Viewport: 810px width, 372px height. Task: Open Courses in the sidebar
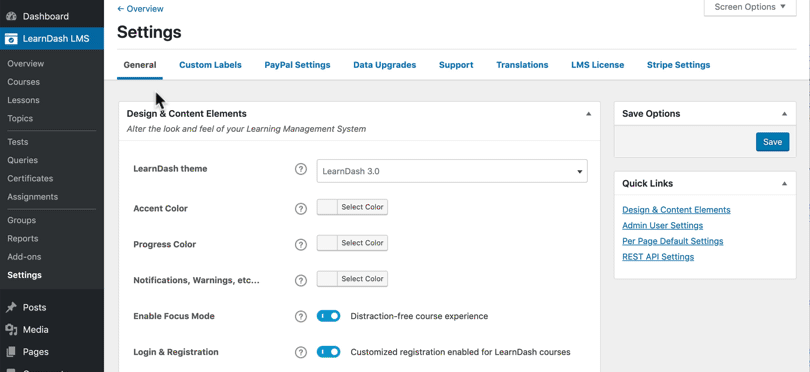(24, 82)
